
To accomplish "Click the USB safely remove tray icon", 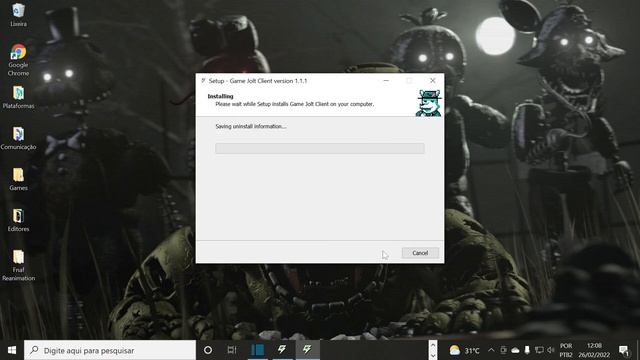I will (x=527, y=350).
